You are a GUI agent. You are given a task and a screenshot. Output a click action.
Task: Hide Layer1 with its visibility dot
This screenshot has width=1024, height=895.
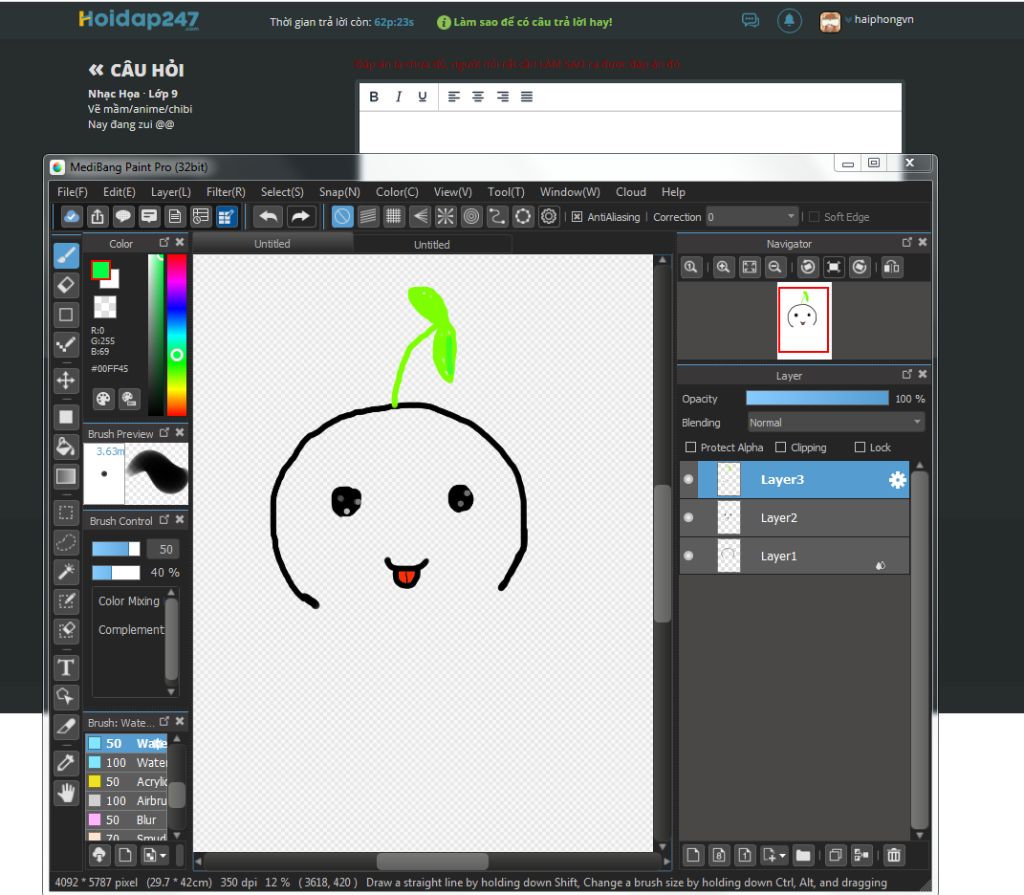pyautogui.click(x=688, y=556)
